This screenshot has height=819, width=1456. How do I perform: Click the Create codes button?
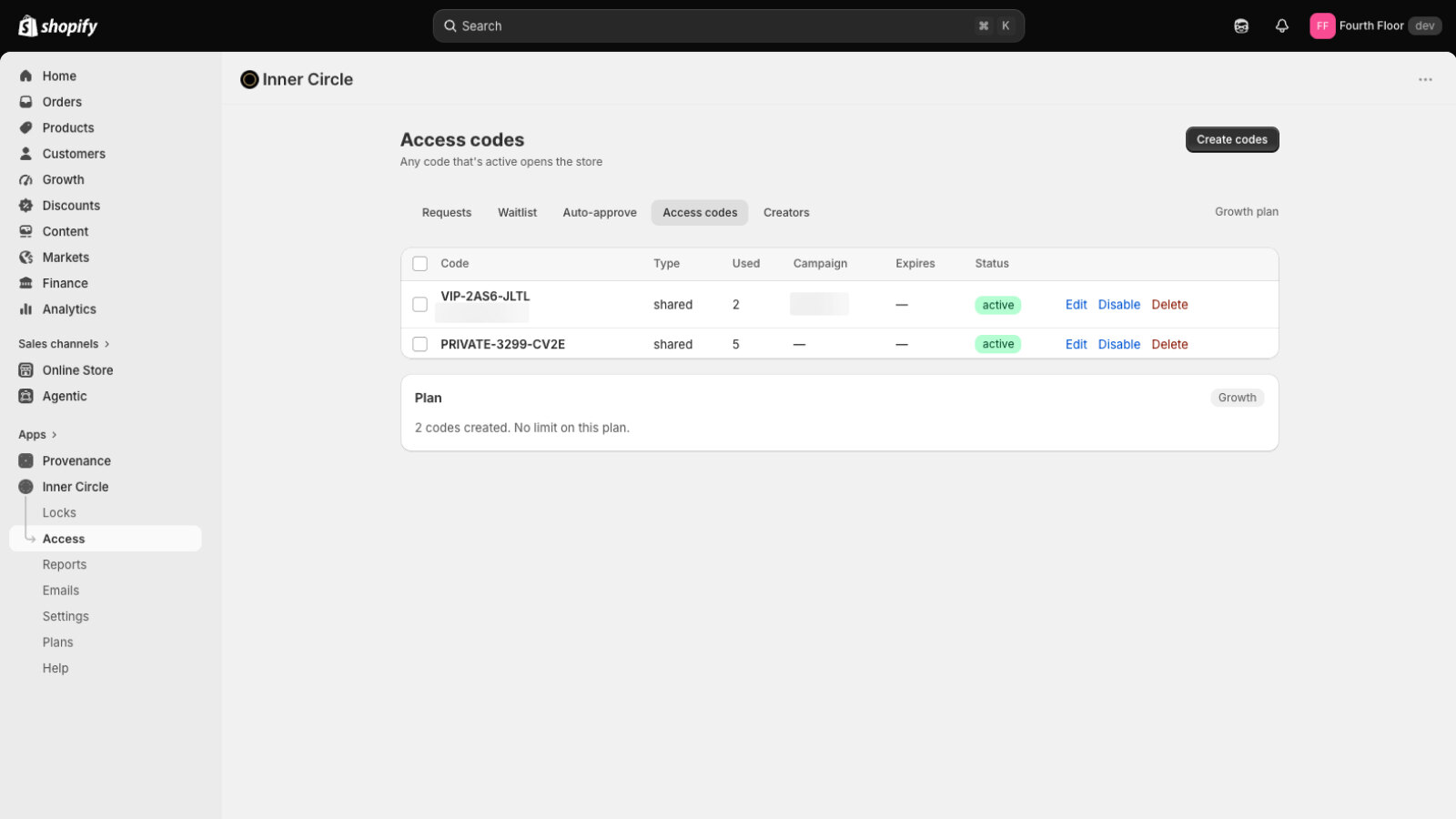point(1232,140)
